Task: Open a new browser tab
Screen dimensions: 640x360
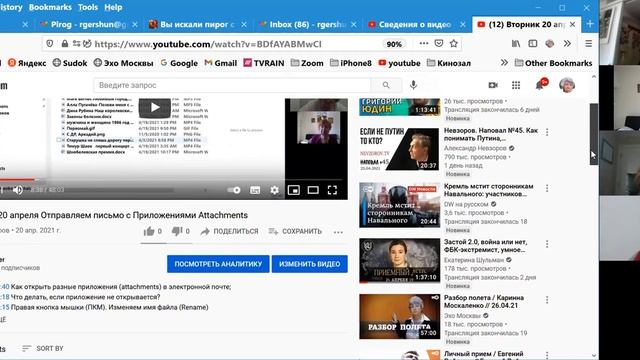Action: (x=590, y=24)
